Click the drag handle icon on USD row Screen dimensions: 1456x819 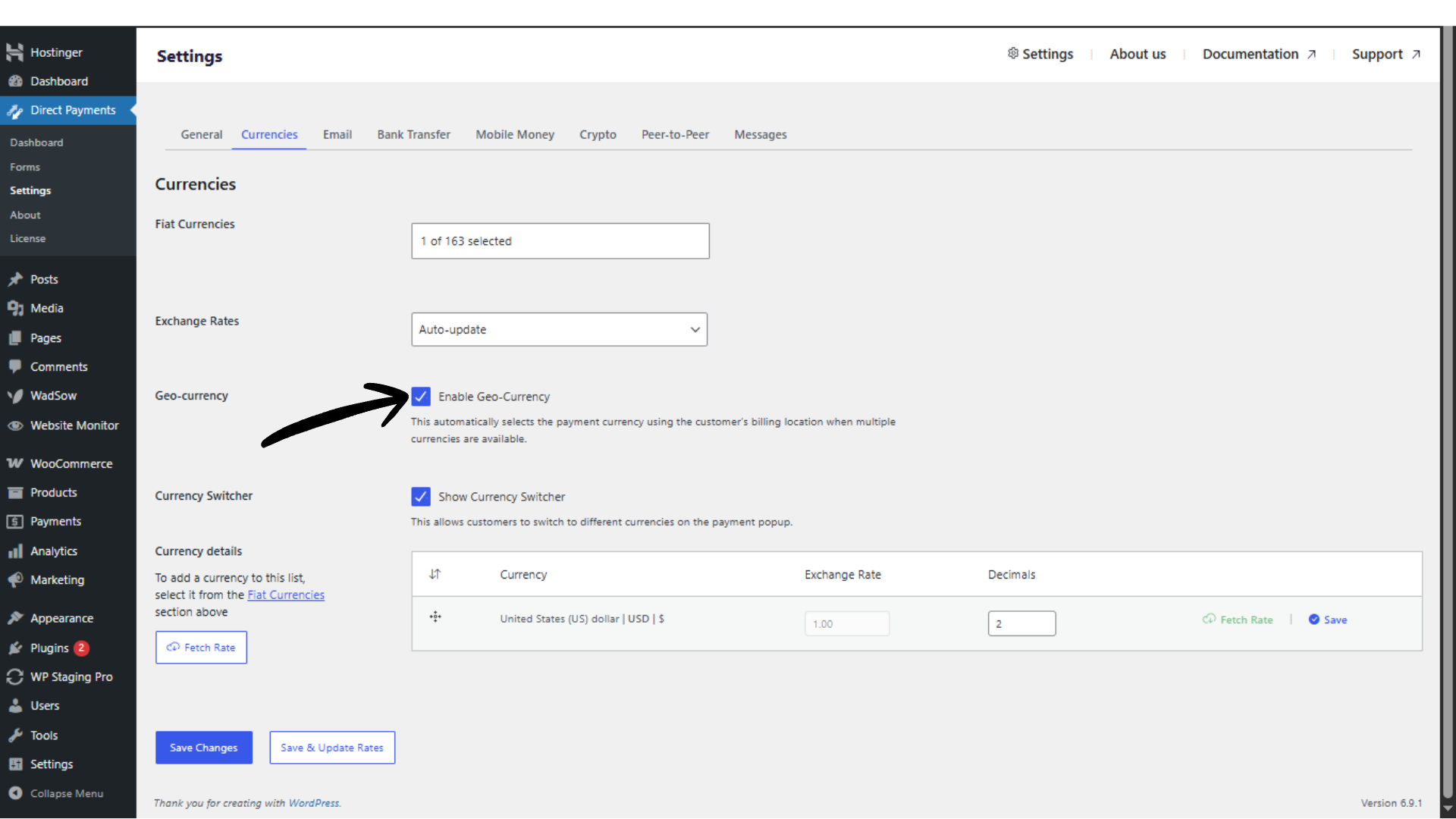pyautogui.click(x=435, y=617)
